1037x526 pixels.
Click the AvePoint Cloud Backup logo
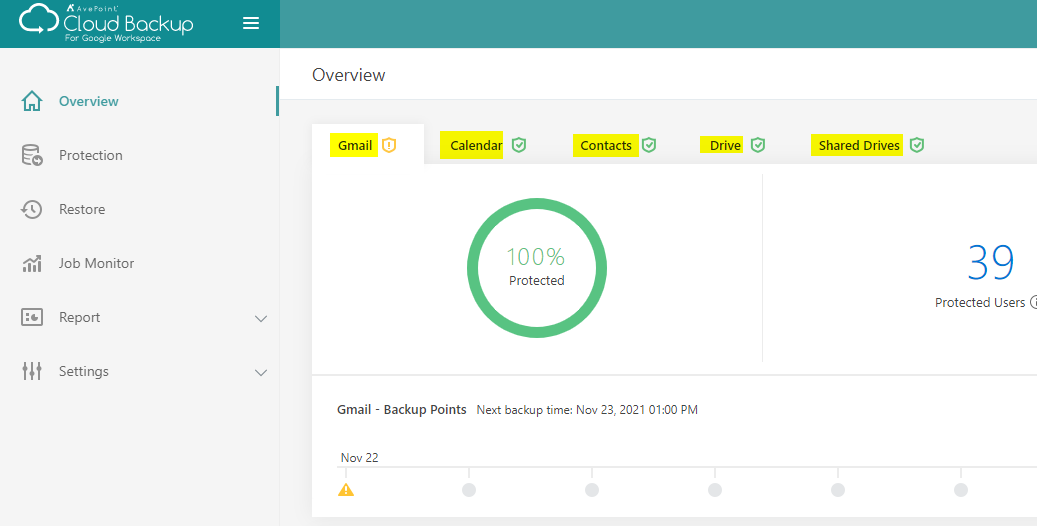[106, 23]
